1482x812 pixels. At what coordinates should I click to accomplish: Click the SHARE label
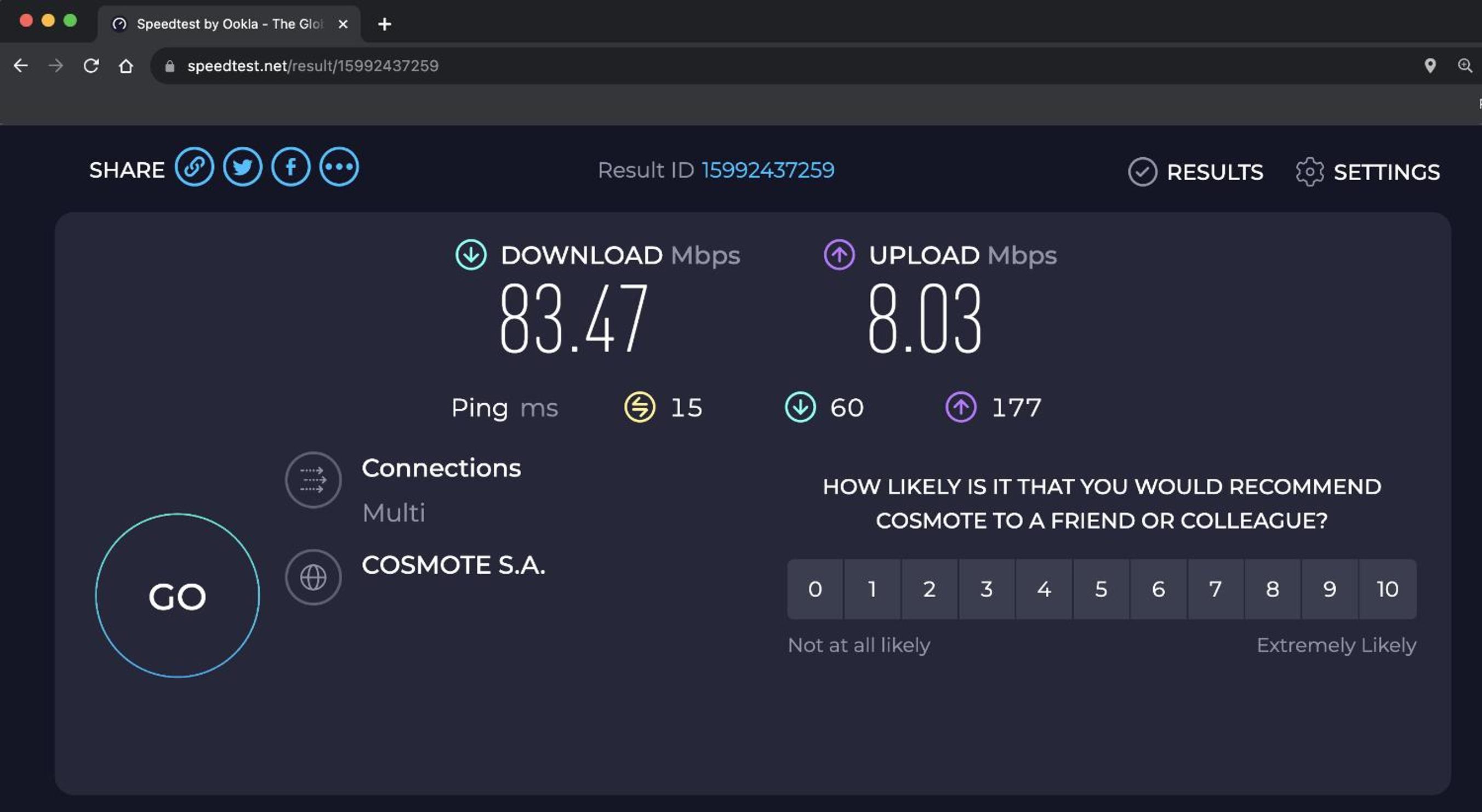click(127, 170)
